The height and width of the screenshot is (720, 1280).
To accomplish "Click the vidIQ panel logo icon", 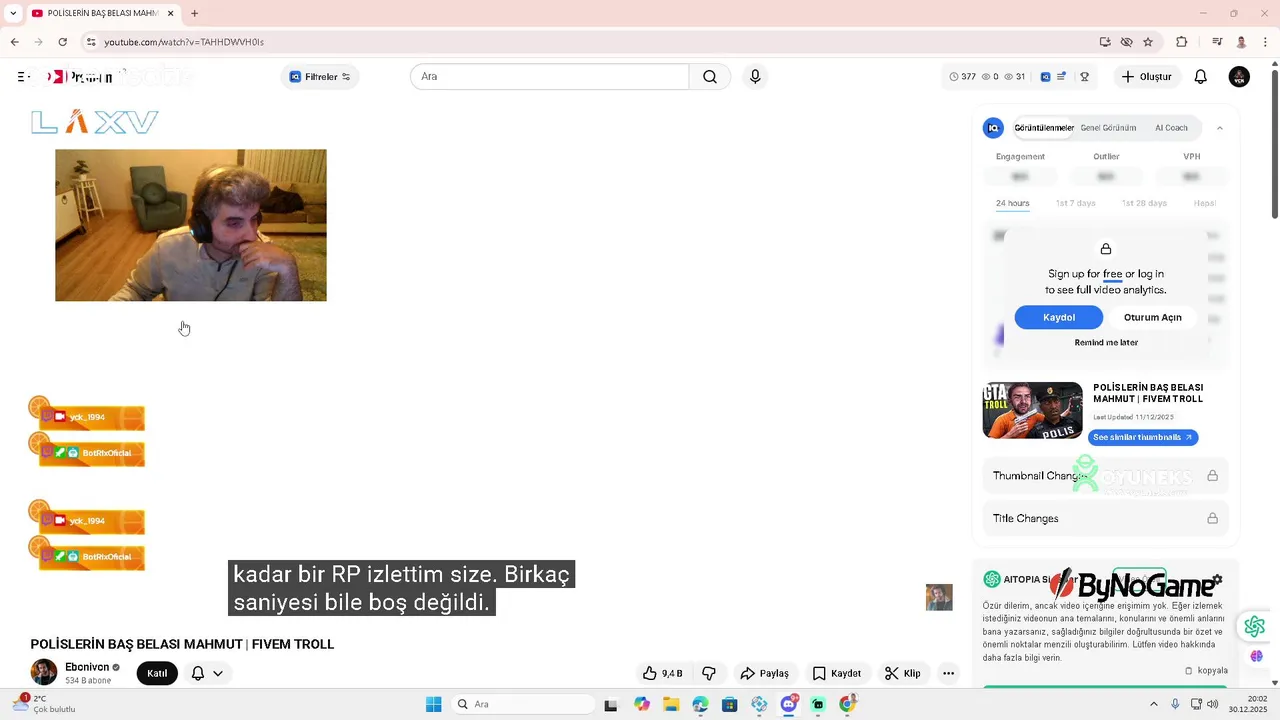I will (993, 128).
